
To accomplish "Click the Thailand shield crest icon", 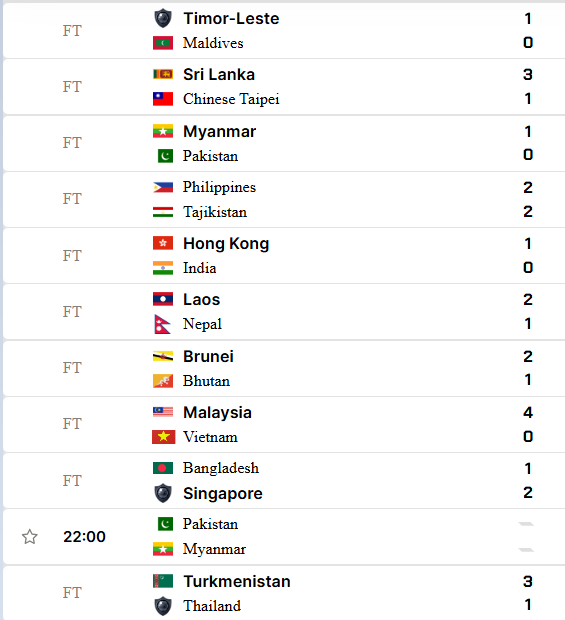I will (x=163, y=606).
